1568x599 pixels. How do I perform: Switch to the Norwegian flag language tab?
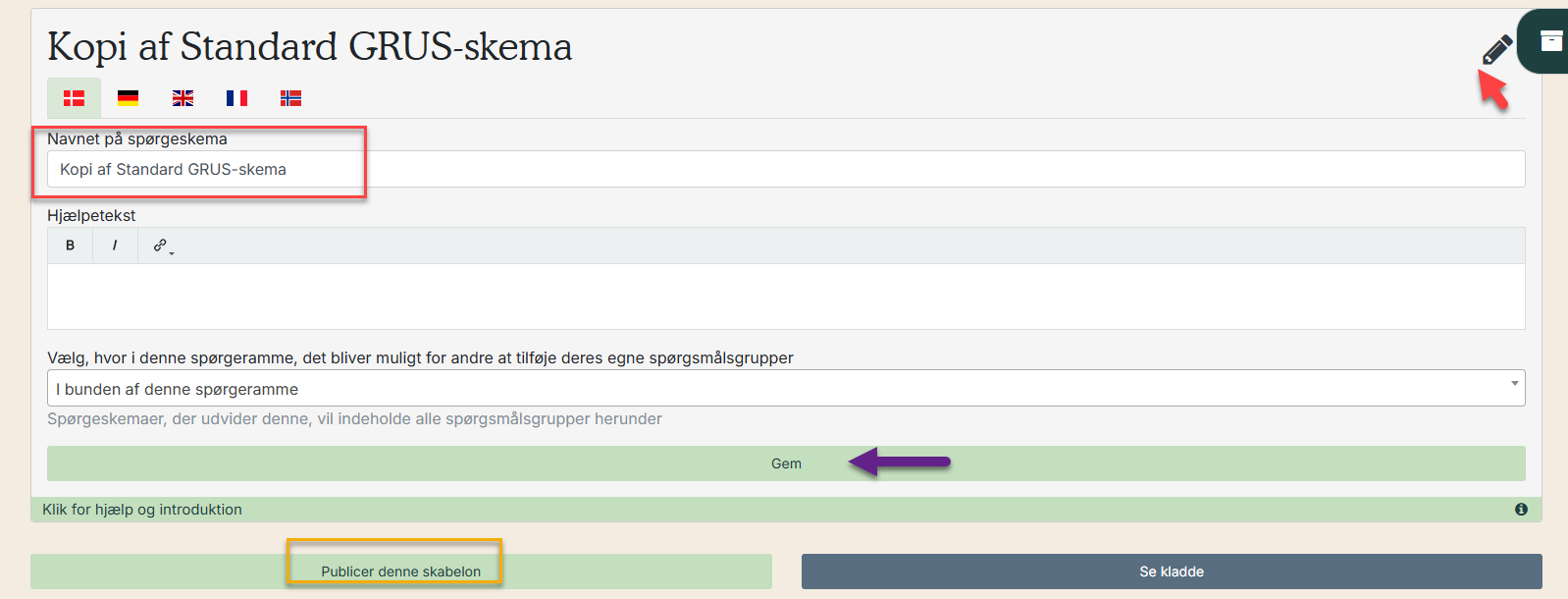[290, 98]
